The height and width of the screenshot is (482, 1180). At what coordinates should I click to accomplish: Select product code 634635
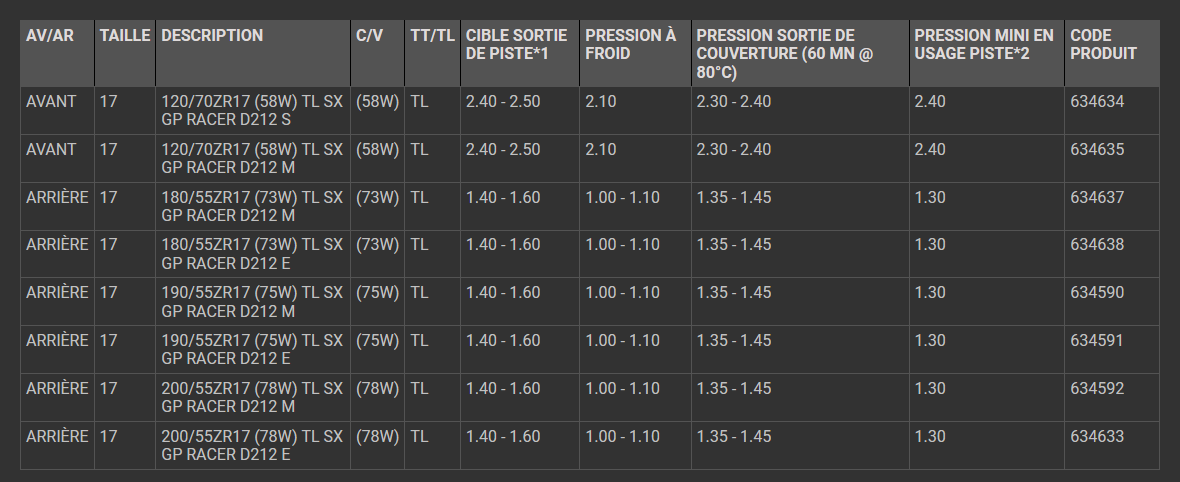pos(1097,150)
